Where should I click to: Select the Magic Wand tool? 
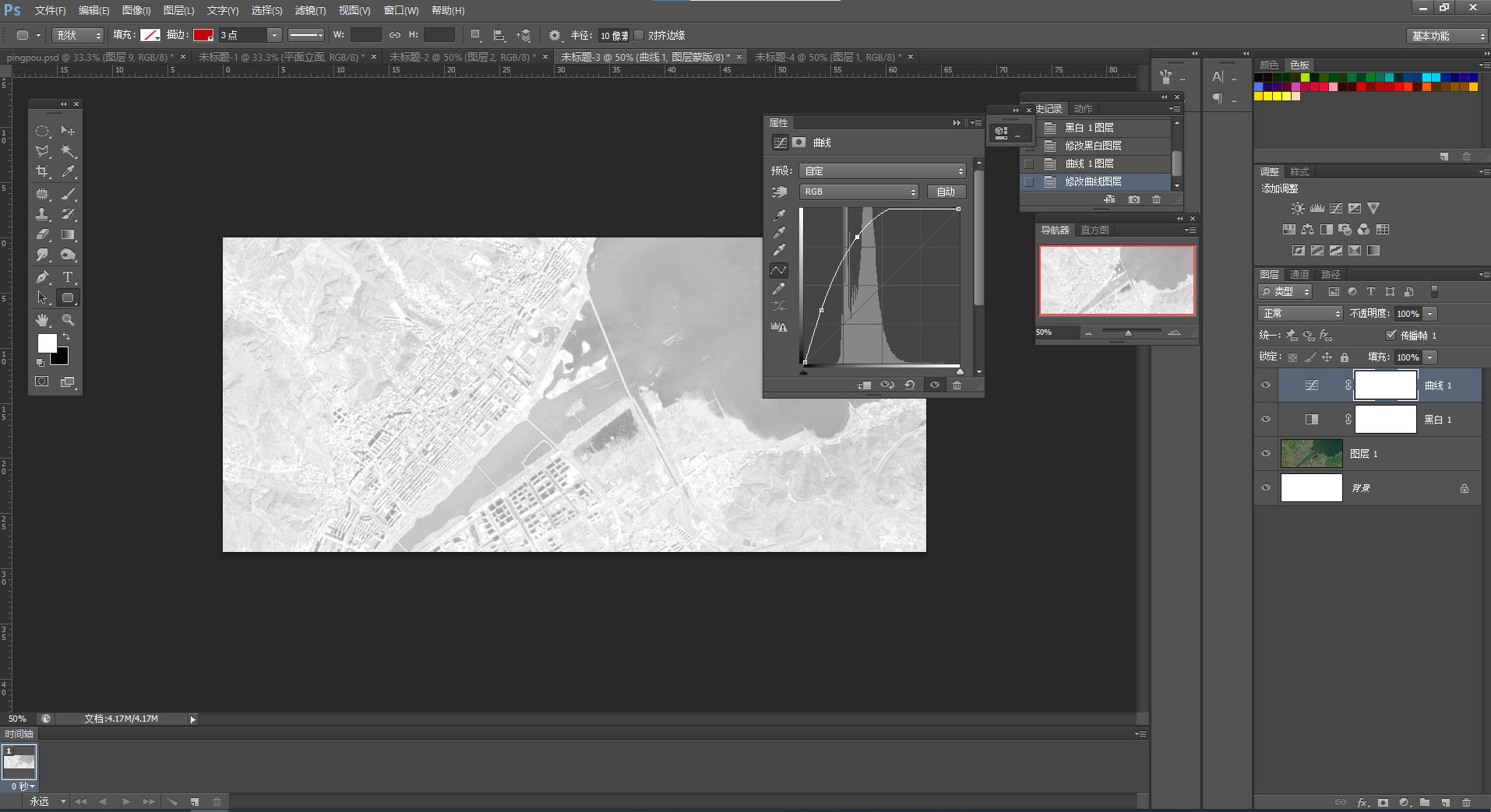click(68, 151)
